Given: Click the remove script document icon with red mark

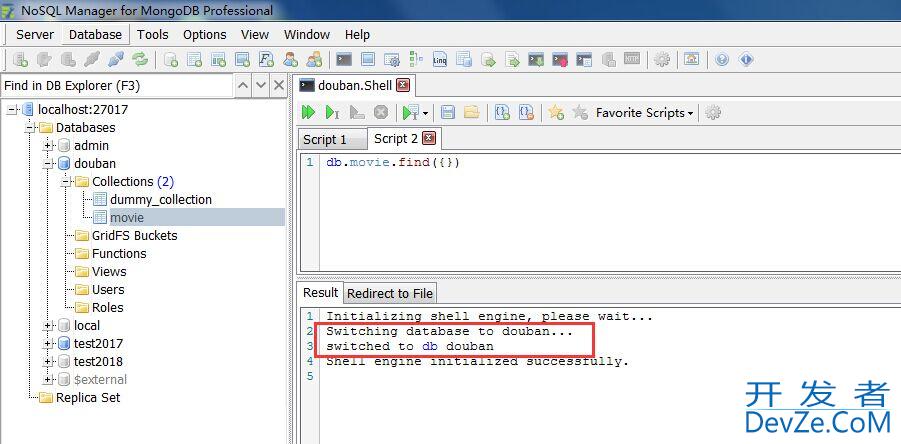Looking at the screenshot, I should [x=526, y=112].
